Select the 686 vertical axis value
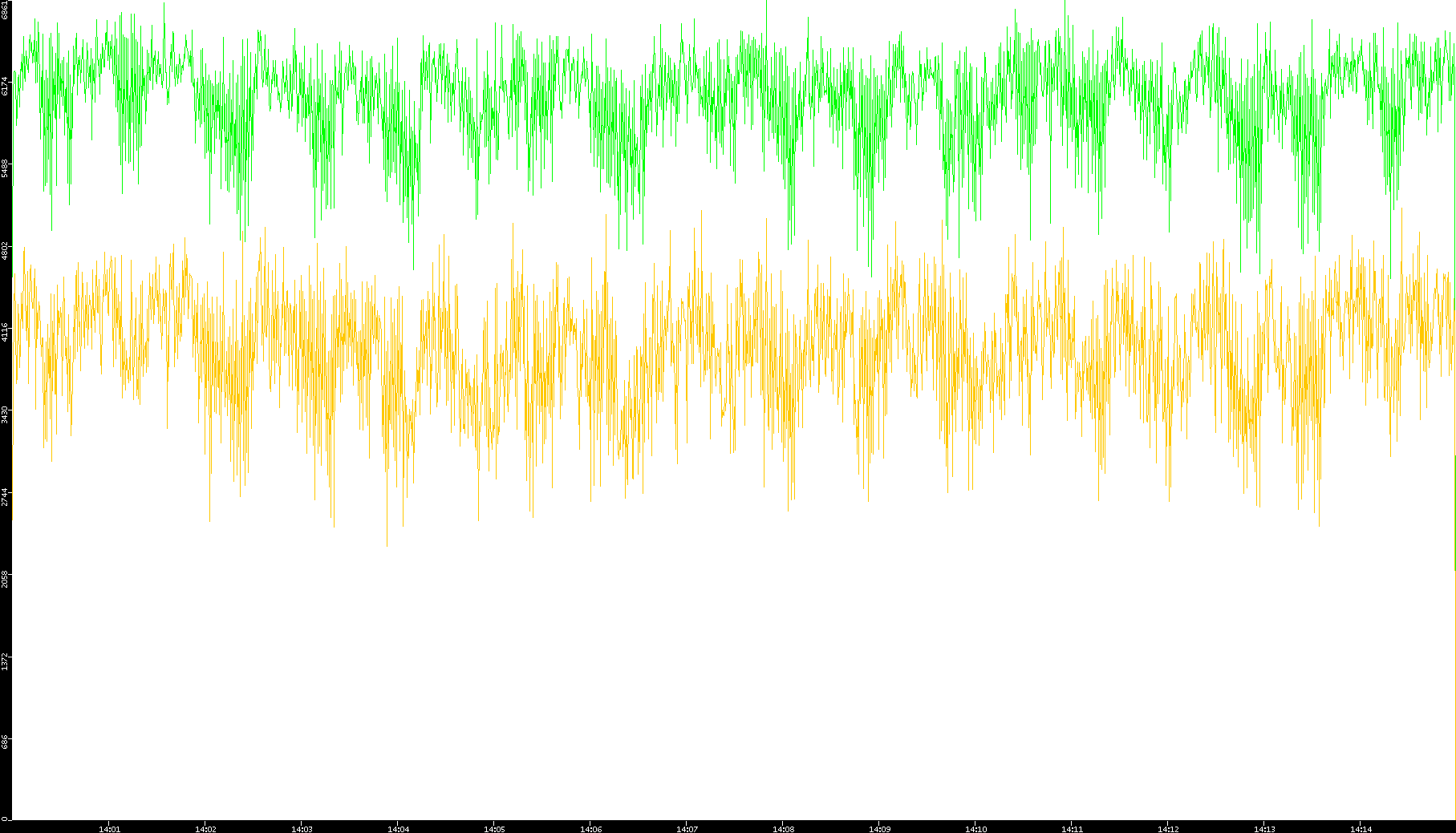The image size is (1456, 833). pyautogui.click(x=6, y=742)
